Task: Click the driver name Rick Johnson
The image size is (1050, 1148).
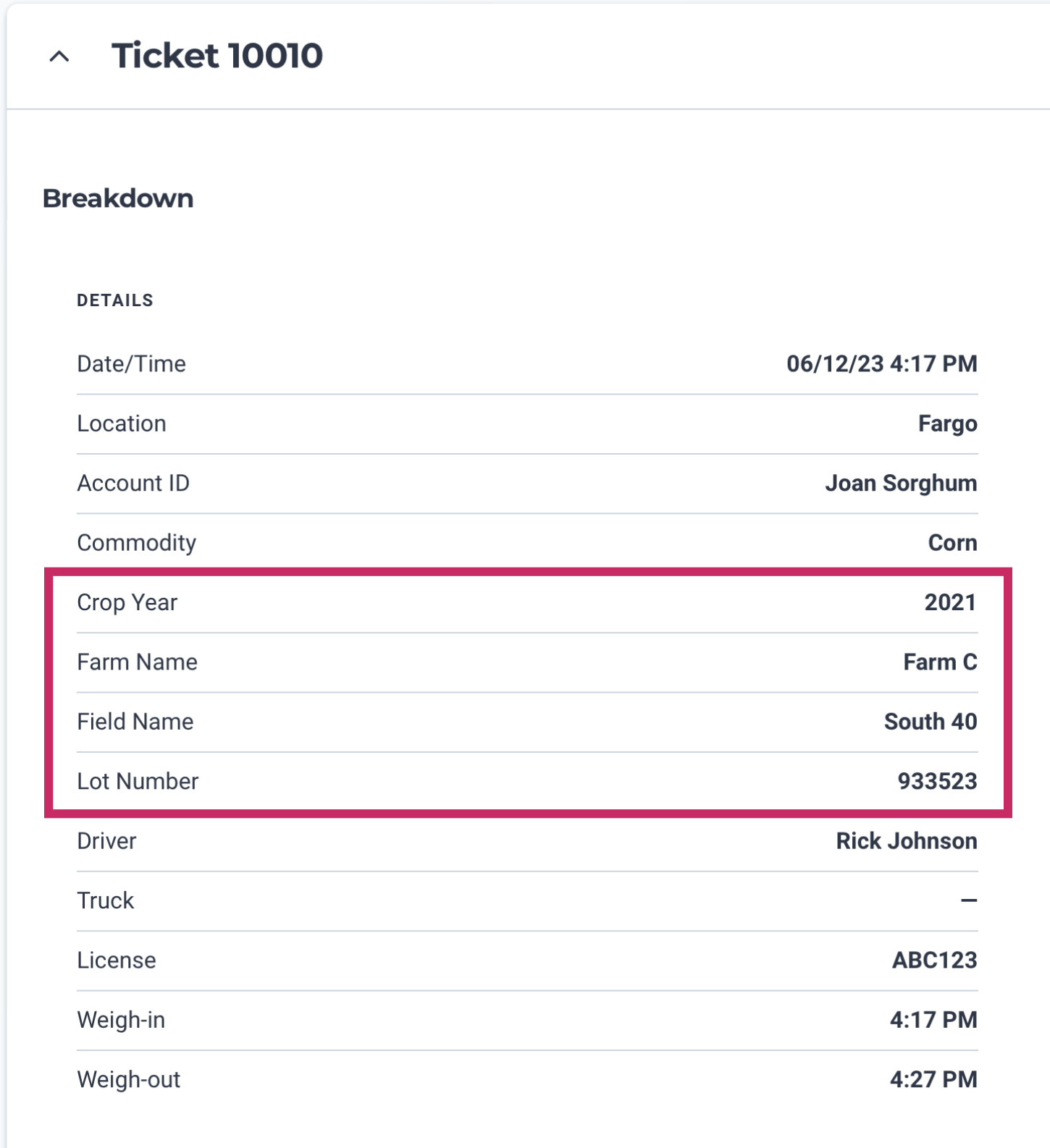Action: coord(906,840)
